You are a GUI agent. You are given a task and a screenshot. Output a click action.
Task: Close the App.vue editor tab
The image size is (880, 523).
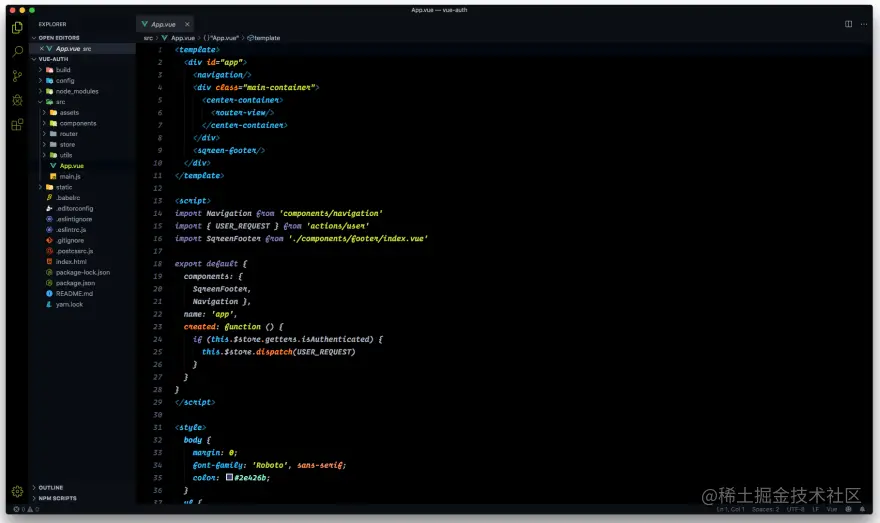(188, 23)
